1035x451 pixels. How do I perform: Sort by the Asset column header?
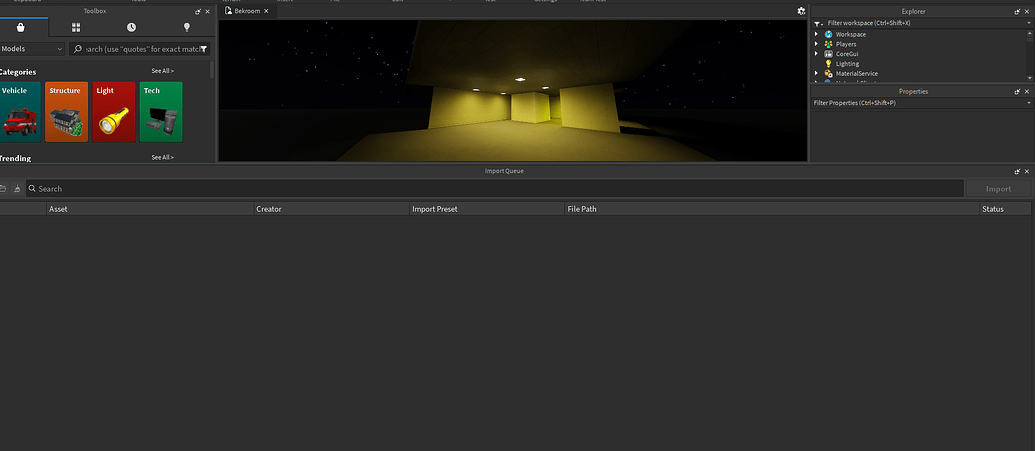click(x=150, y=209)
